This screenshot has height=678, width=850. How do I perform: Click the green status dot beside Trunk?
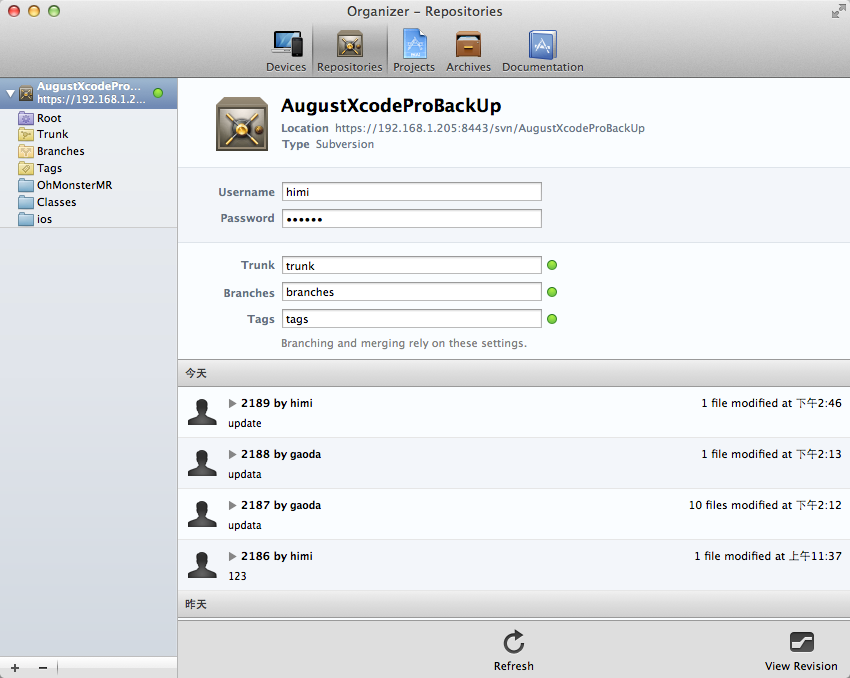[x=552, y=265]
